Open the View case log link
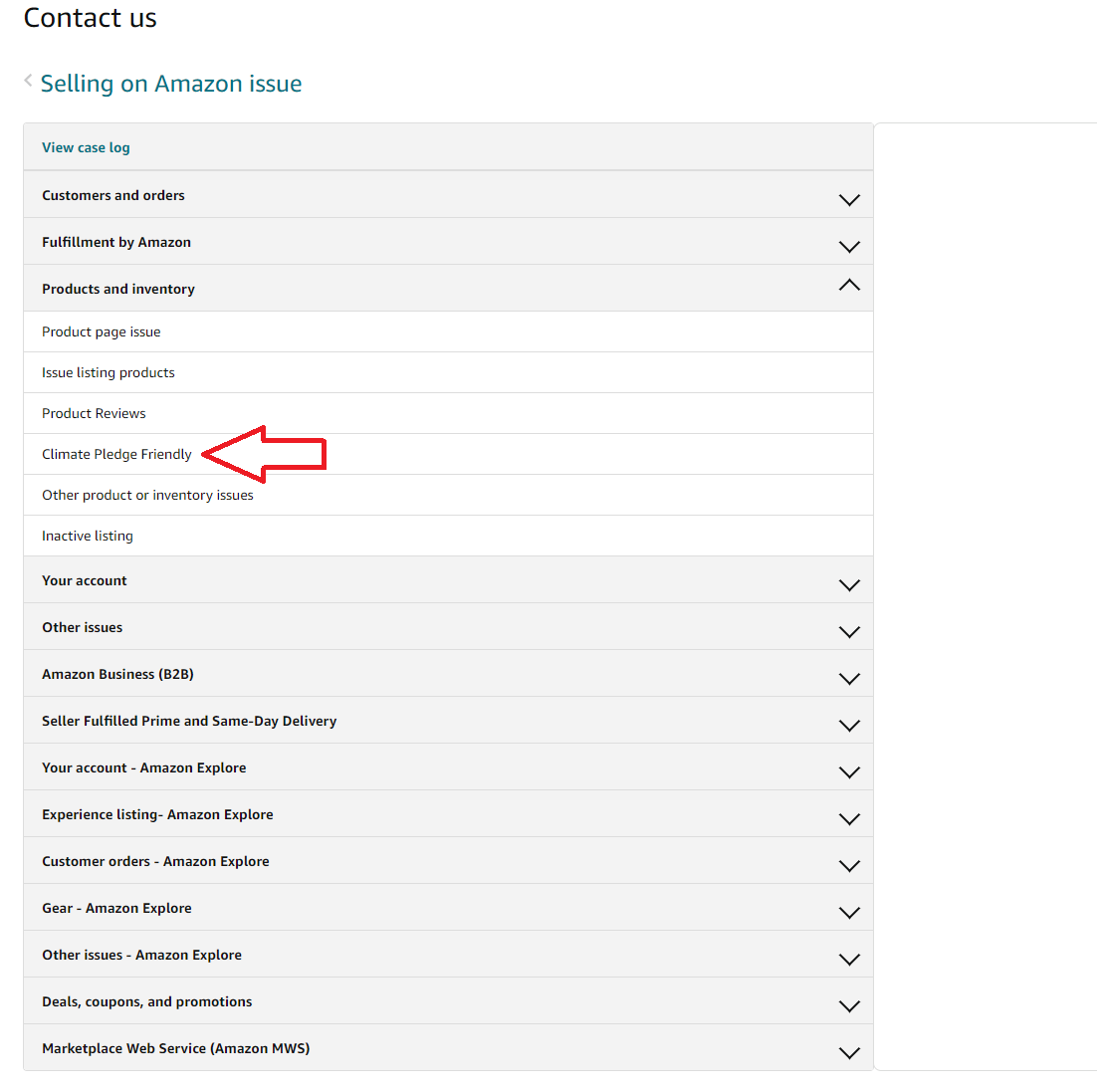The width and height of the screenshot is (1100, 1092). pyautogui.click(x=86, y=147)
